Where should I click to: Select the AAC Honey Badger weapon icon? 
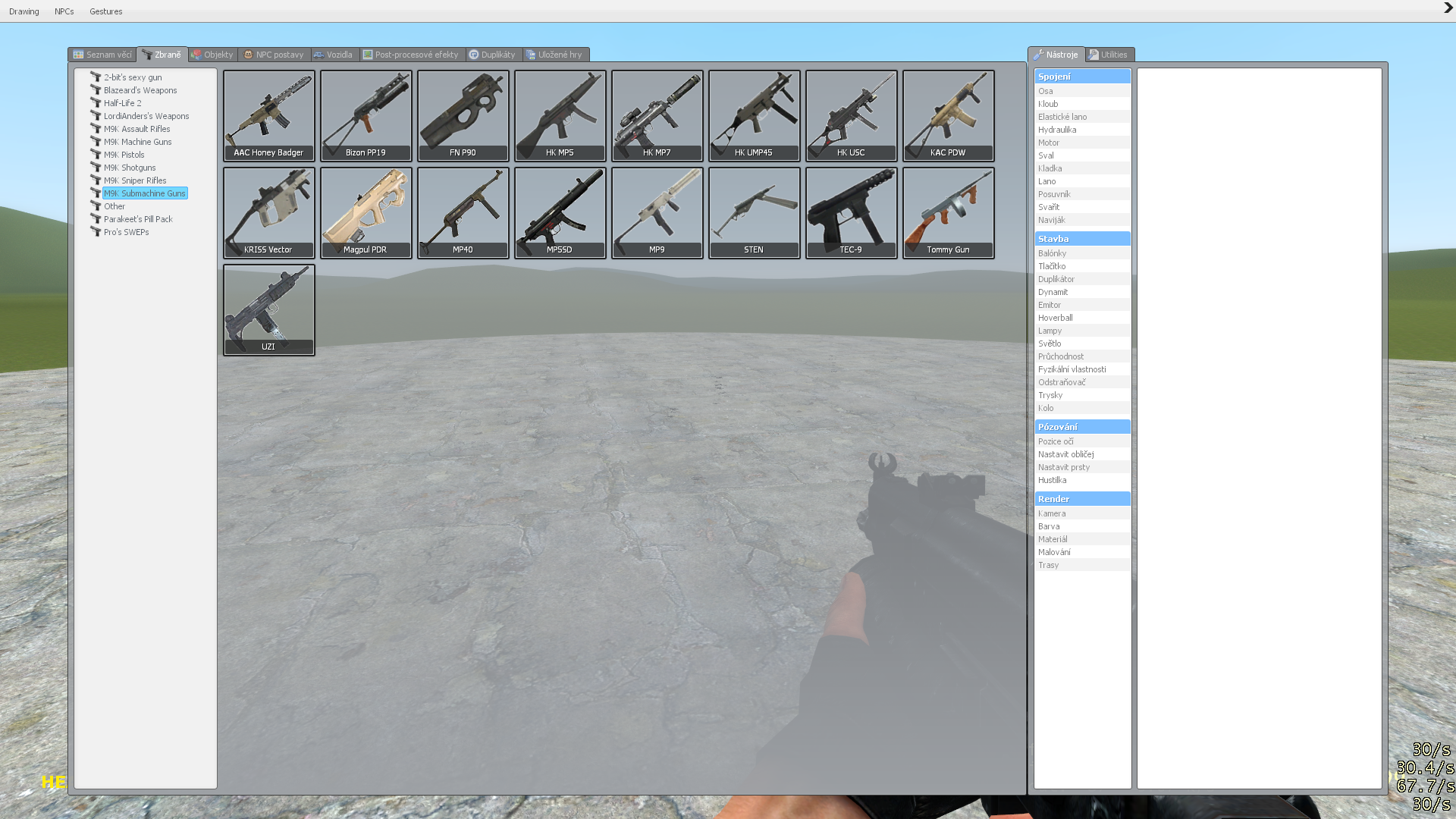(269, 115)
